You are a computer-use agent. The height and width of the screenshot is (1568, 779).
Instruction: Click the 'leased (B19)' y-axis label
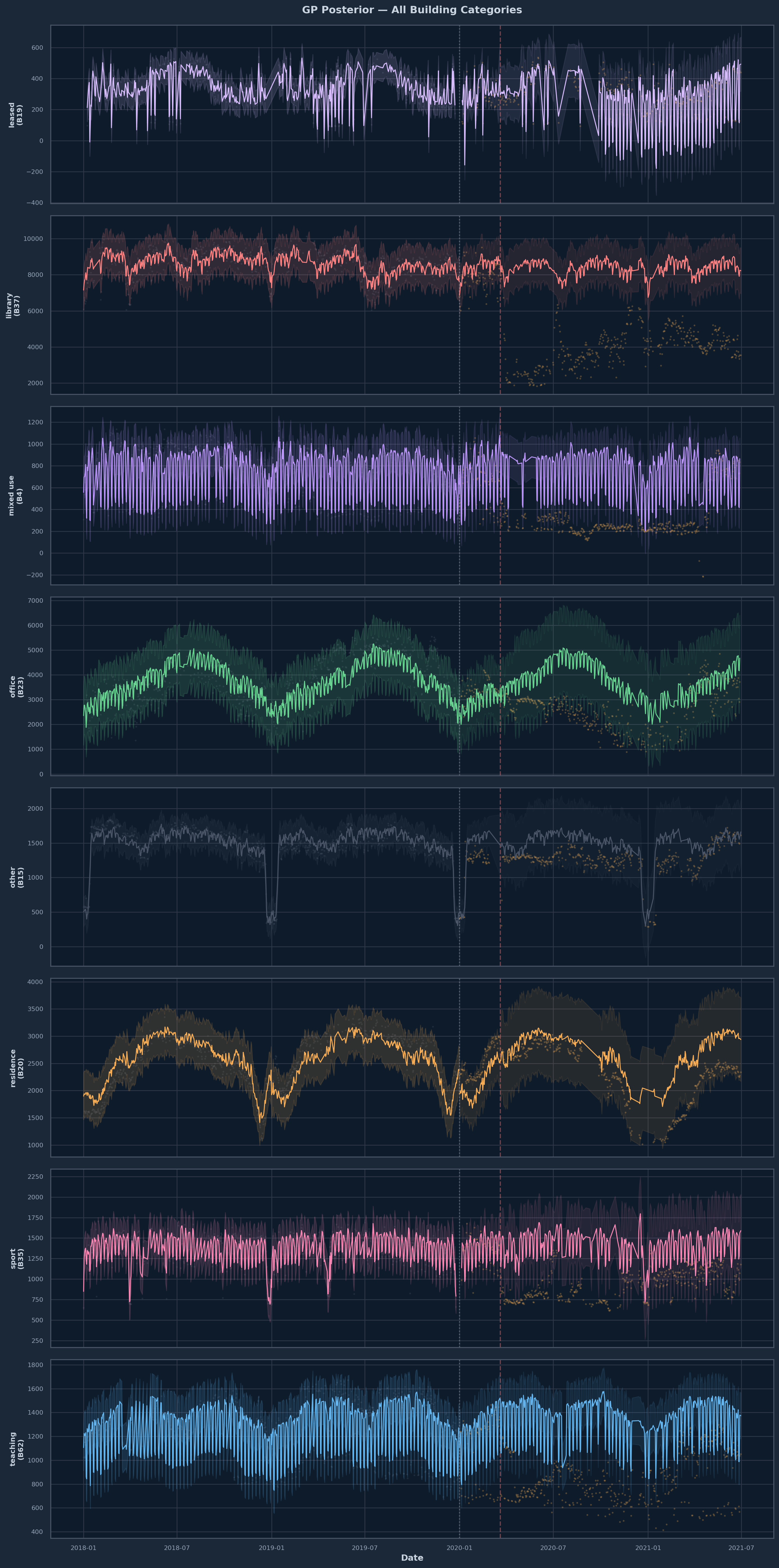click(15, 115)
